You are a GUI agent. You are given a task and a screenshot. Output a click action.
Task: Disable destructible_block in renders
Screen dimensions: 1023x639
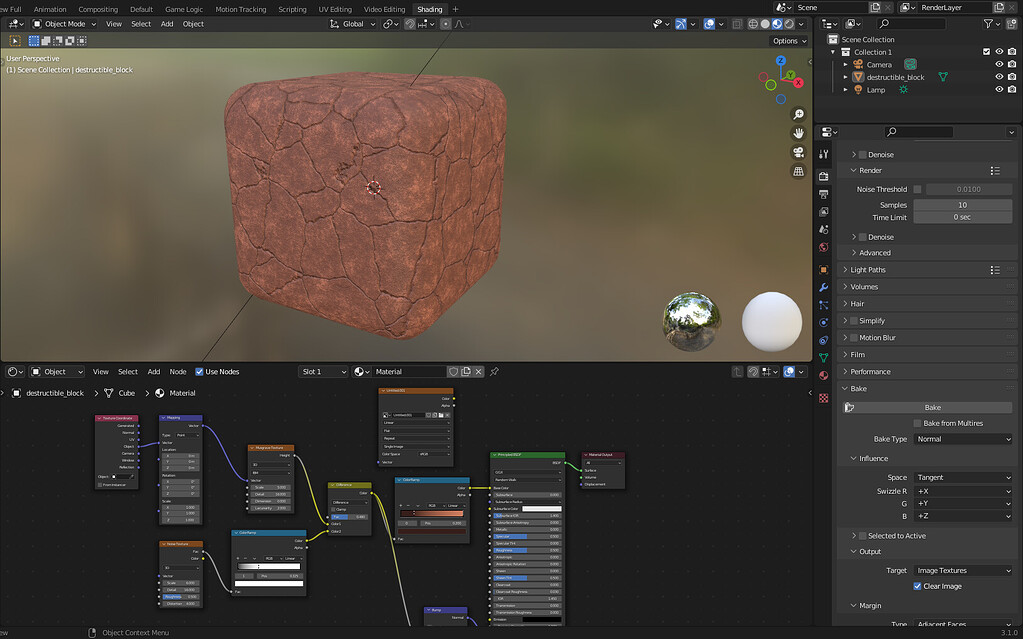(x=1012, y=77)
